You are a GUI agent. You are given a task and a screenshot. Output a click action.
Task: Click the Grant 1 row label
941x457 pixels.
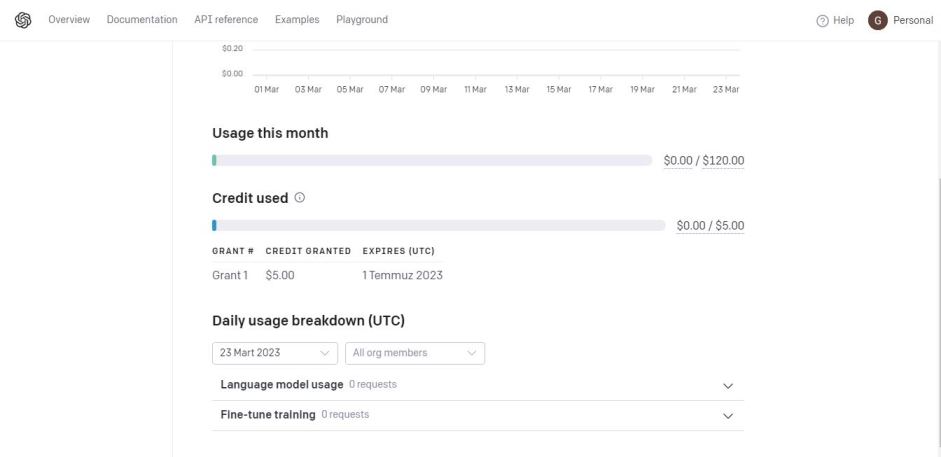coord(230,275)
